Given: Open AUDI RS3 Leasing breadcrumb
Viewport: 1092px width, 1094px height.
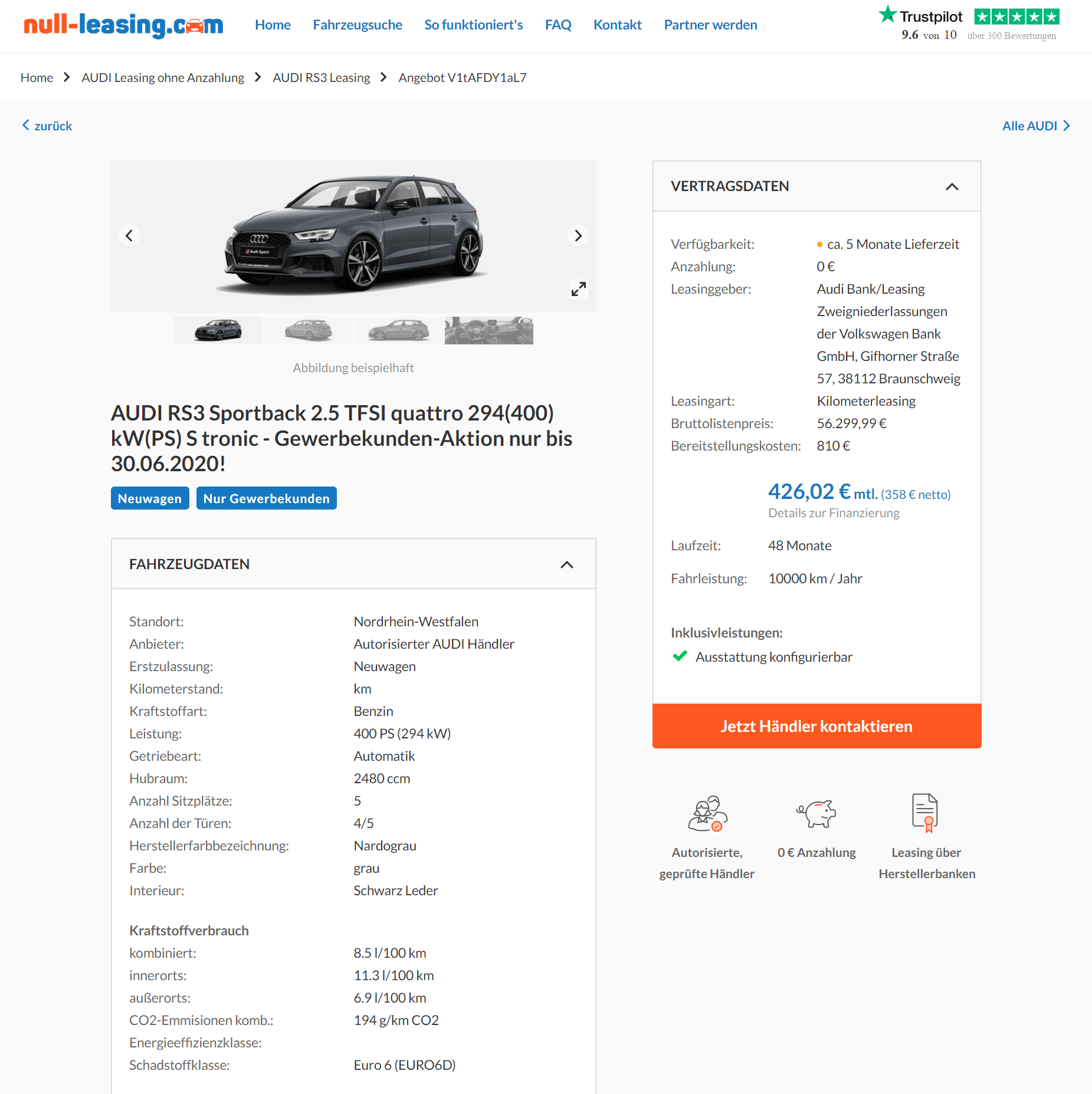Looking at the screenshot, I should point(321,78).
